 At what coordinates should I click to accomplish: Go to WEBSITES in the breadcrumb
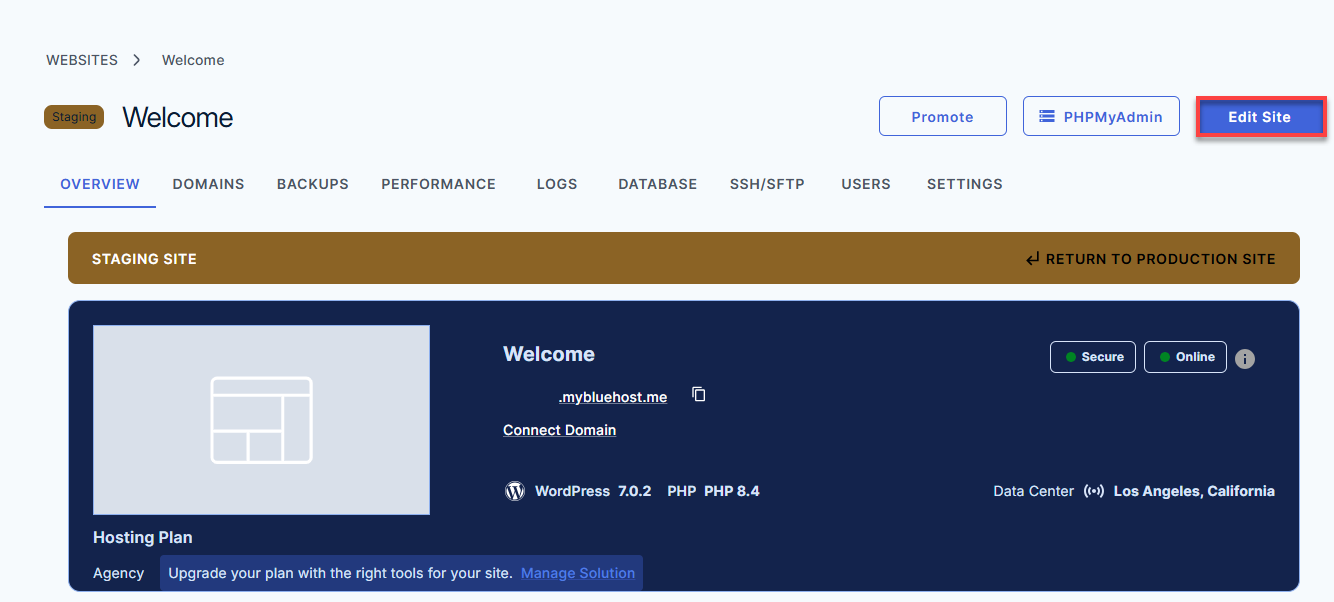pyautogui.click(x=82, y=60)
